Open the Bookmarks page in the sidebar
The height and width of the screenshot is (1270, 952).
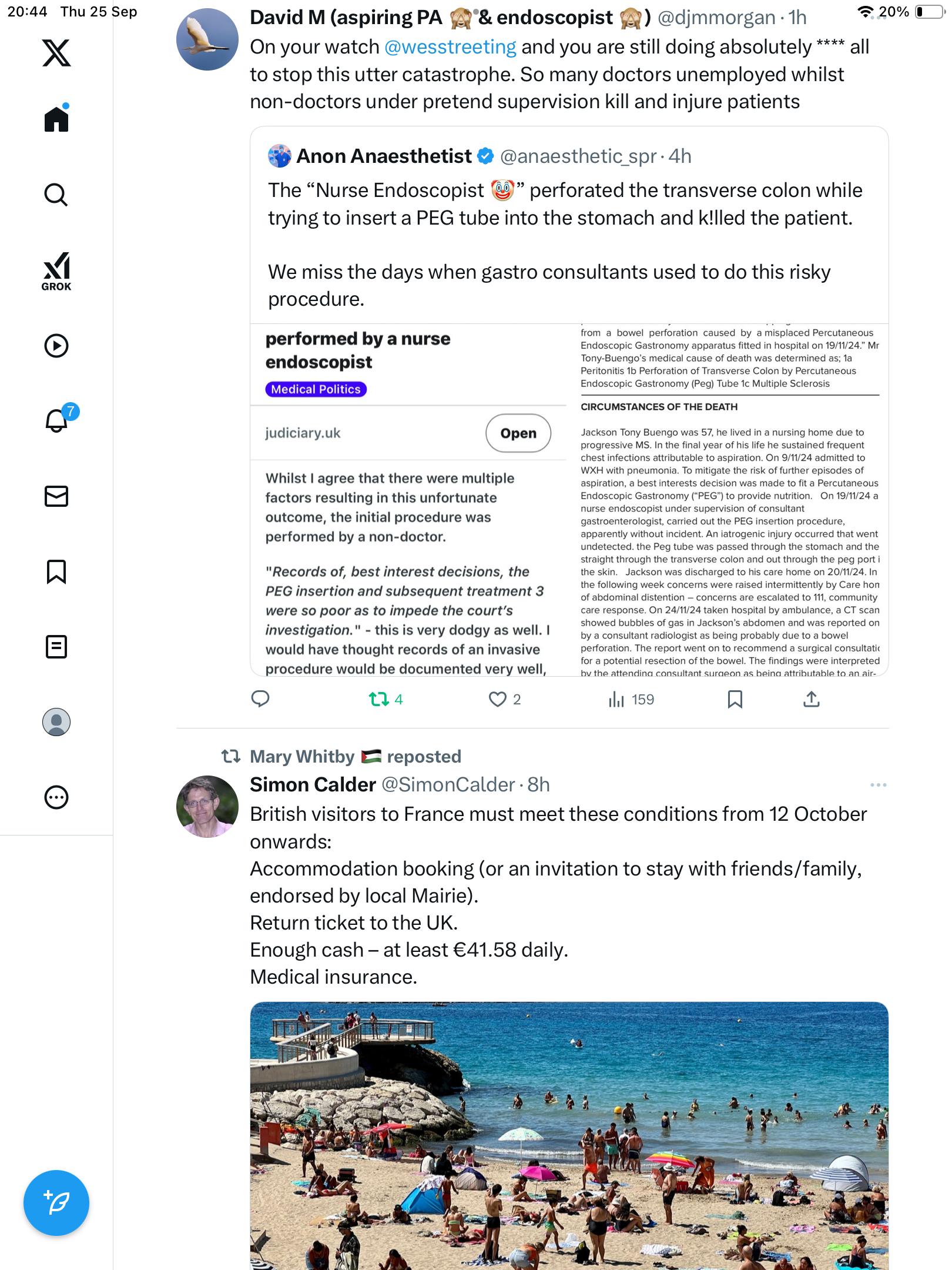point(56,571)
